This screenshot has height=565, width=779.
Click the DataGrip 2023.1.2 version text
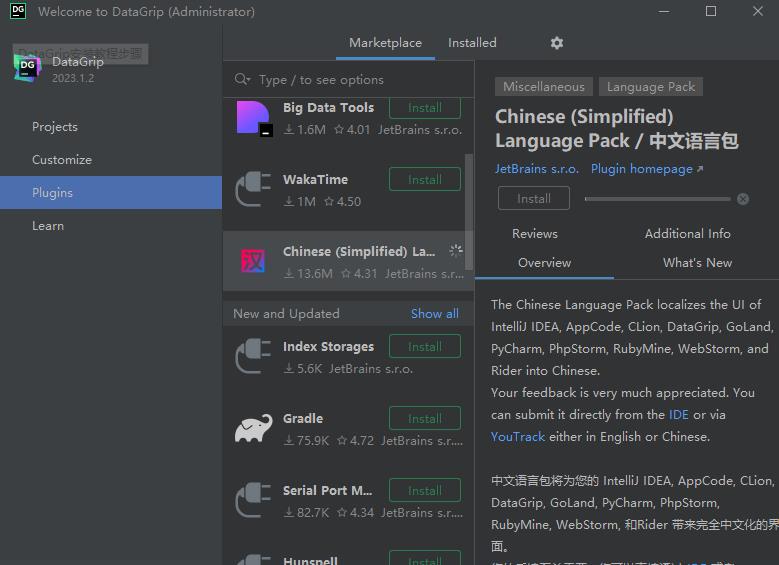(x=73, y=78)
